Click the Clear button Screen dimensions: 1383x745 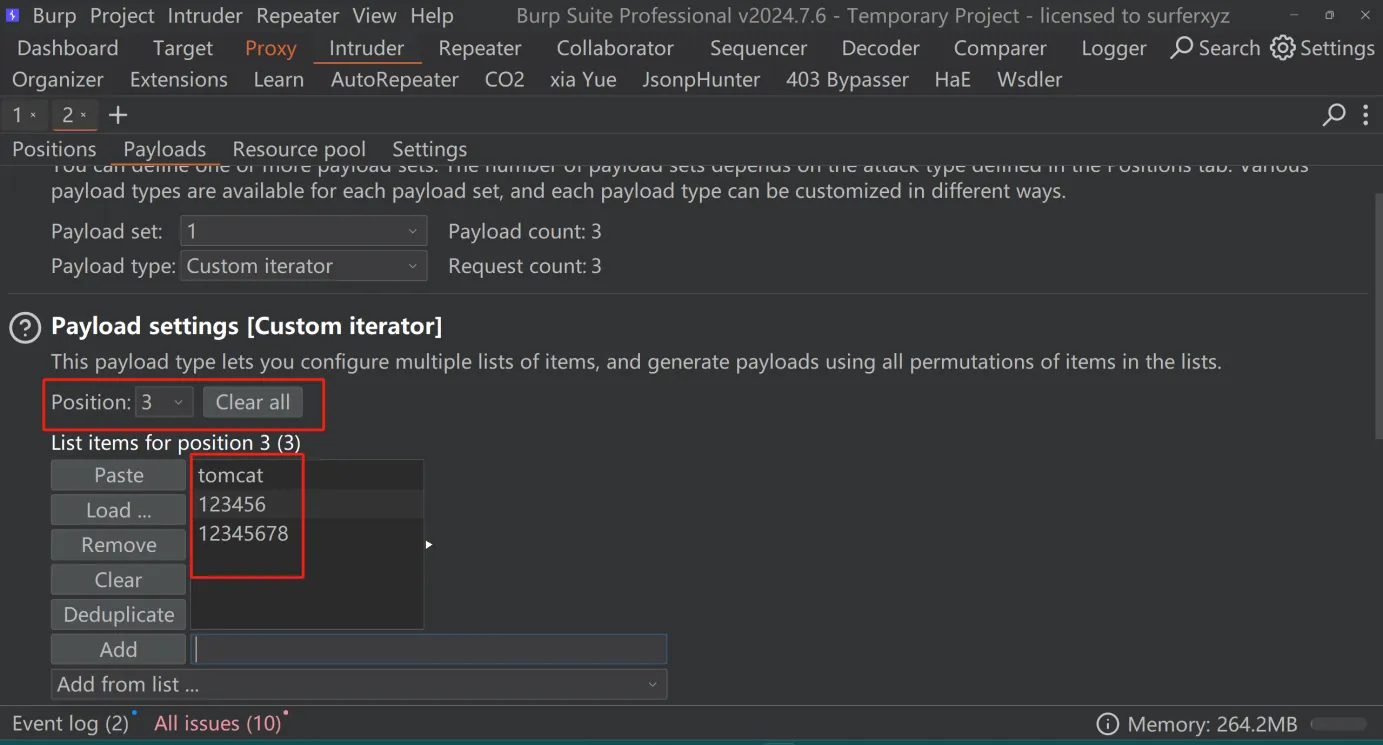click(x=118, y=580)
